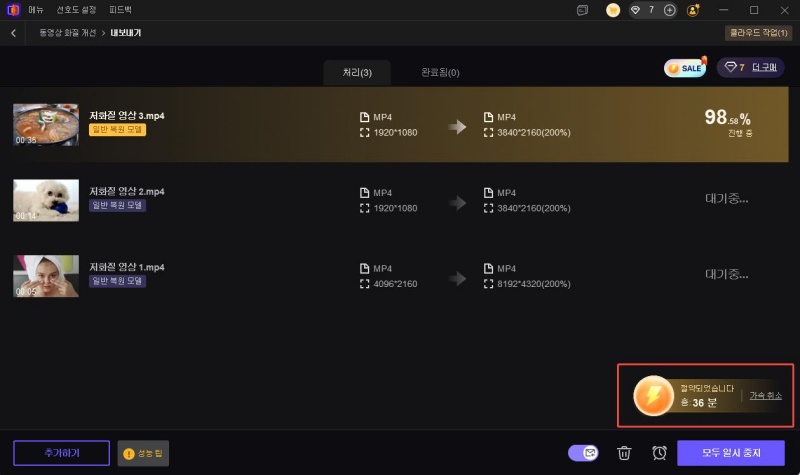Toggle the email notification switch

click(582, 453)
